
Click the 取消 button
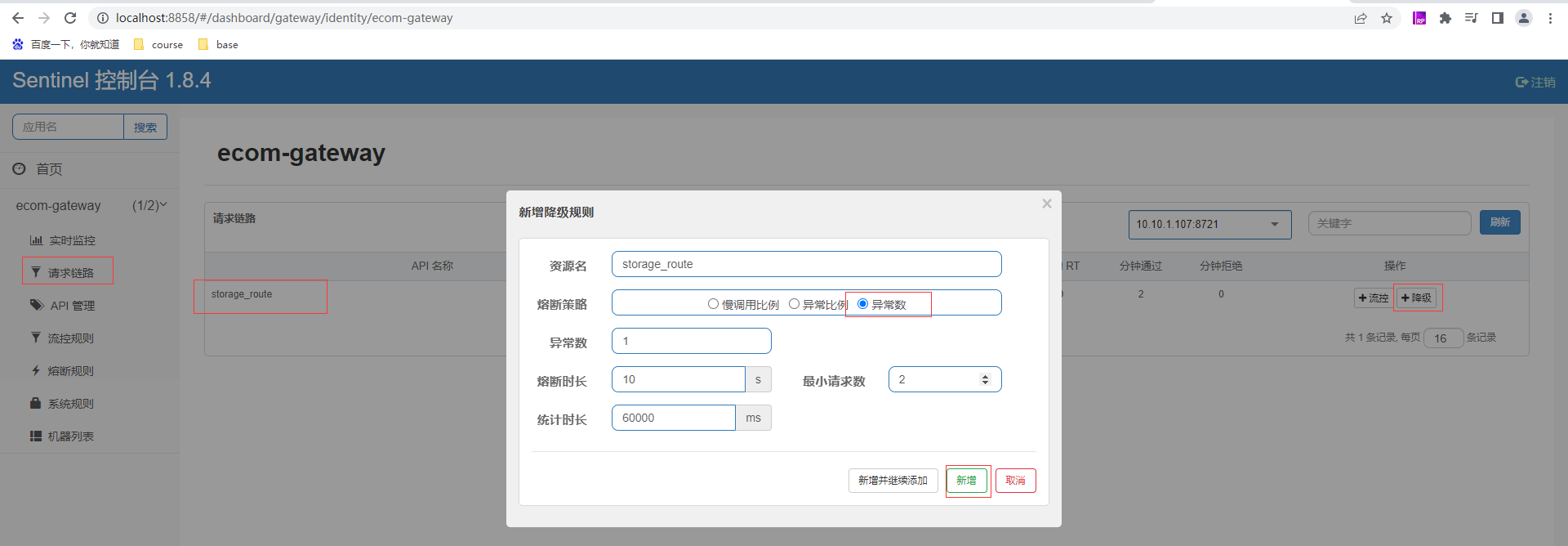[1016, 481]
